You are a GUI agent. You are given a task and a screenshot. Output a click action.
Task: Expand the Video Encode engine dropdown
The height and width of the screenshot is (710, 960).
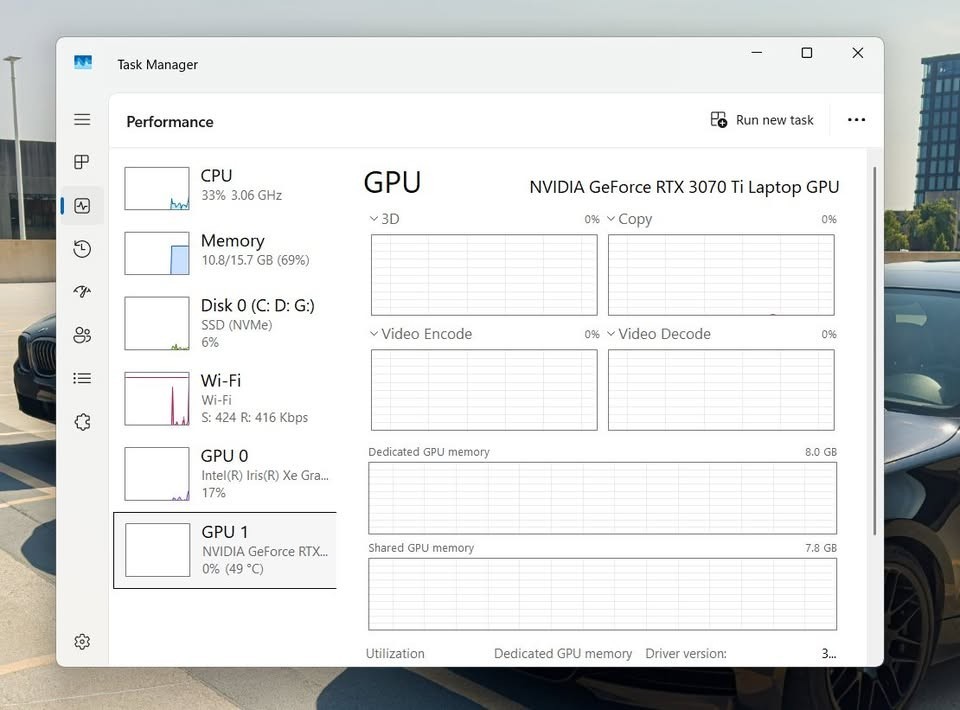(x=421, y=334)
